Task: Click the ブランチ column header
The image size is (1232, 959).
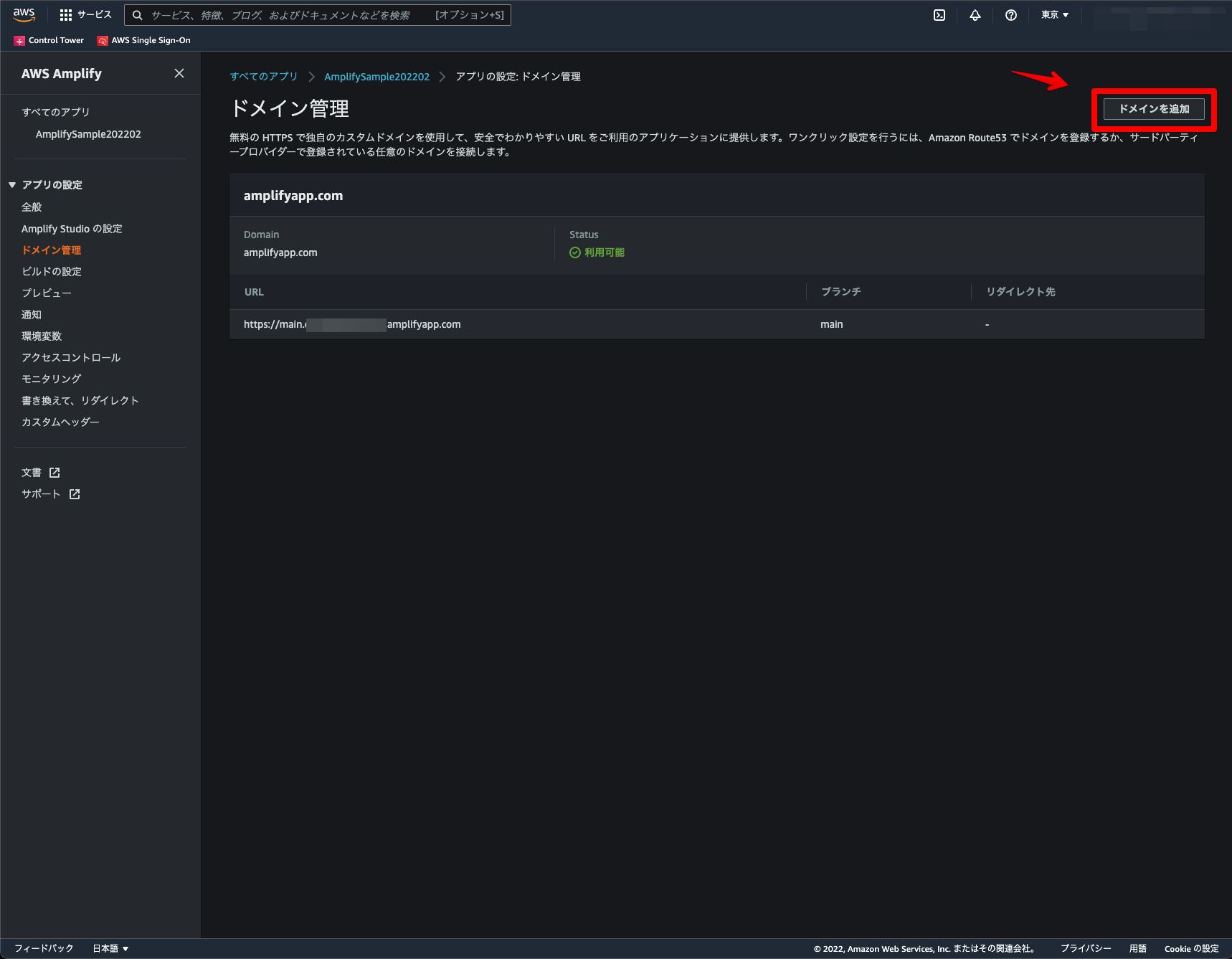Action: click(840, 292)
